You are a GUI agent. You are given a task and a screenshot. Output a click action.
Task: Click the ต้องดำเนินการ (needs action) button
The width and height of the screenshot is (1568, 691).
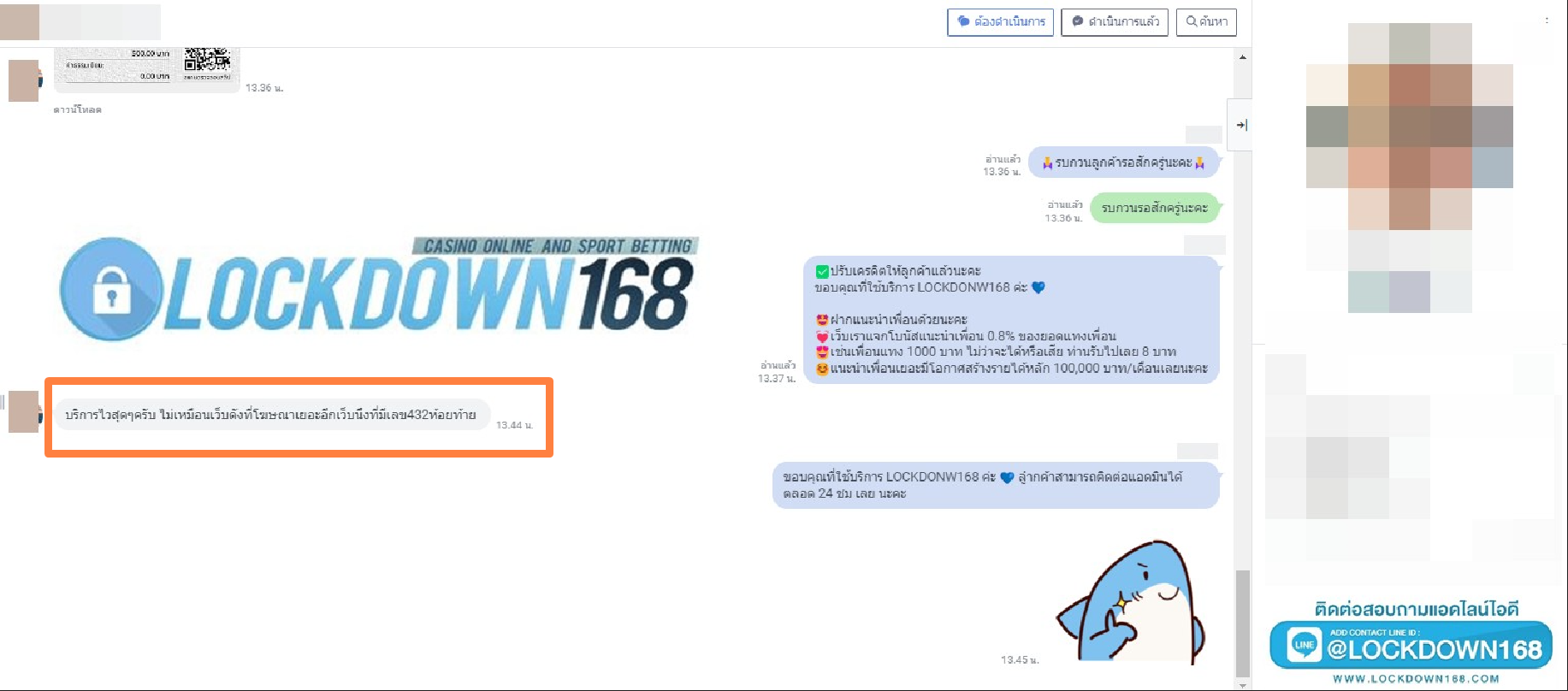pos(1000,21)
